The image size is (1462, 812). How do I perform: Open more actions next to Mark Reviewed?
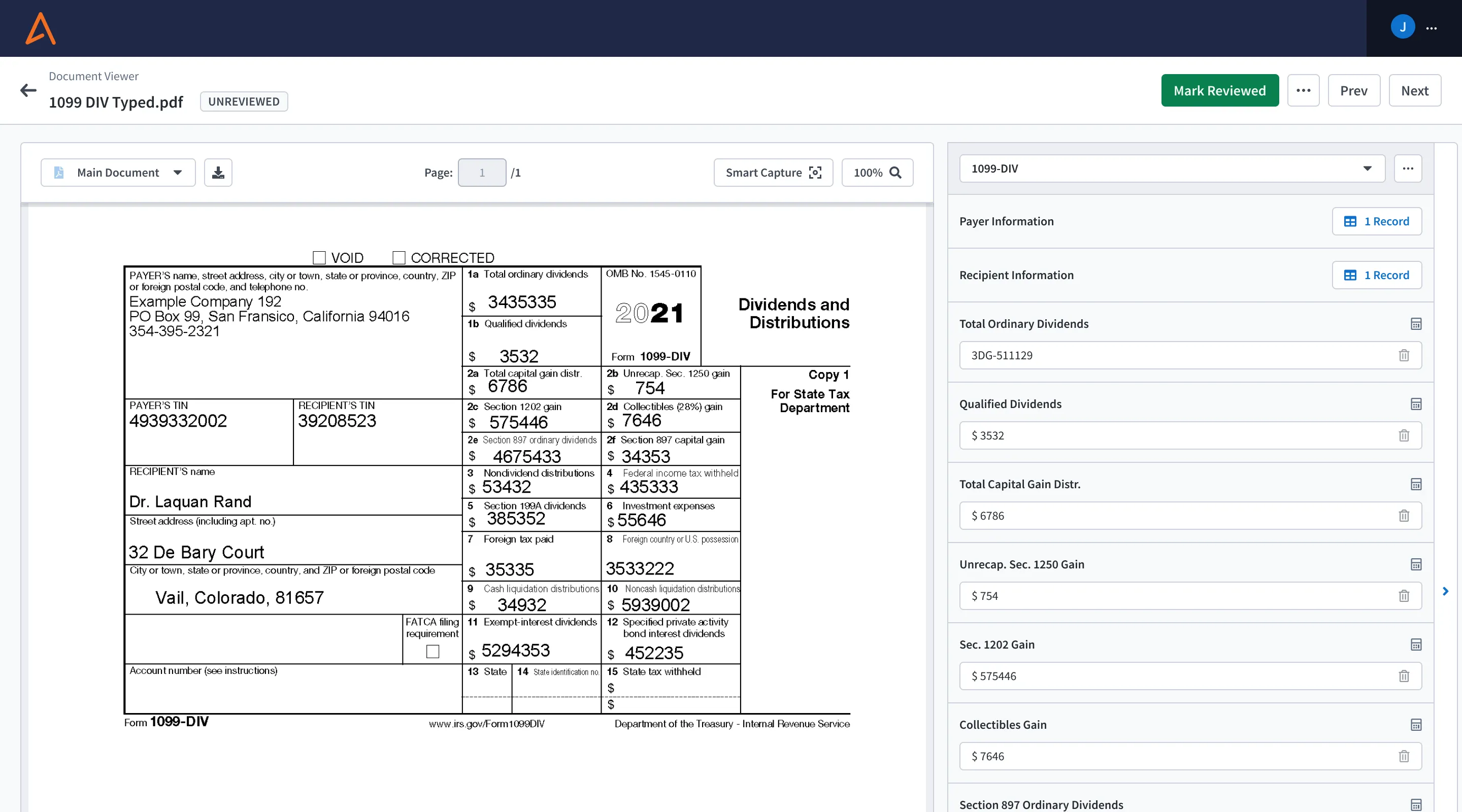click(1303, 90)
